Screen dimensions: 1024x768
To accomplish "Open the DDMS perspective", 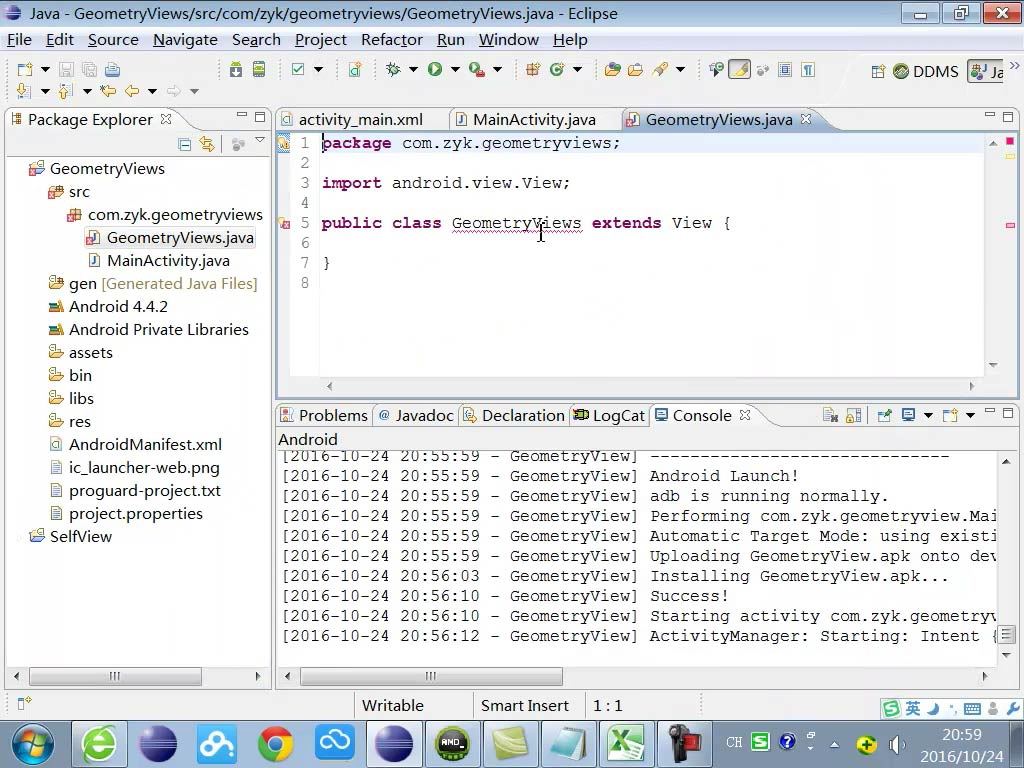I will [925, 71].
